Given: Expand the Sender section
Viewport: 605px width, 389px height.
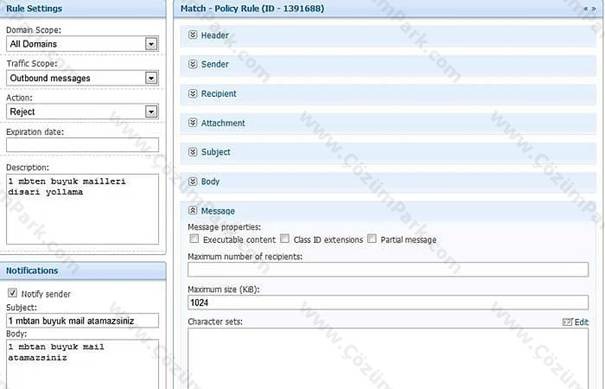Looking at the screenshot, I should coord(193,64).
